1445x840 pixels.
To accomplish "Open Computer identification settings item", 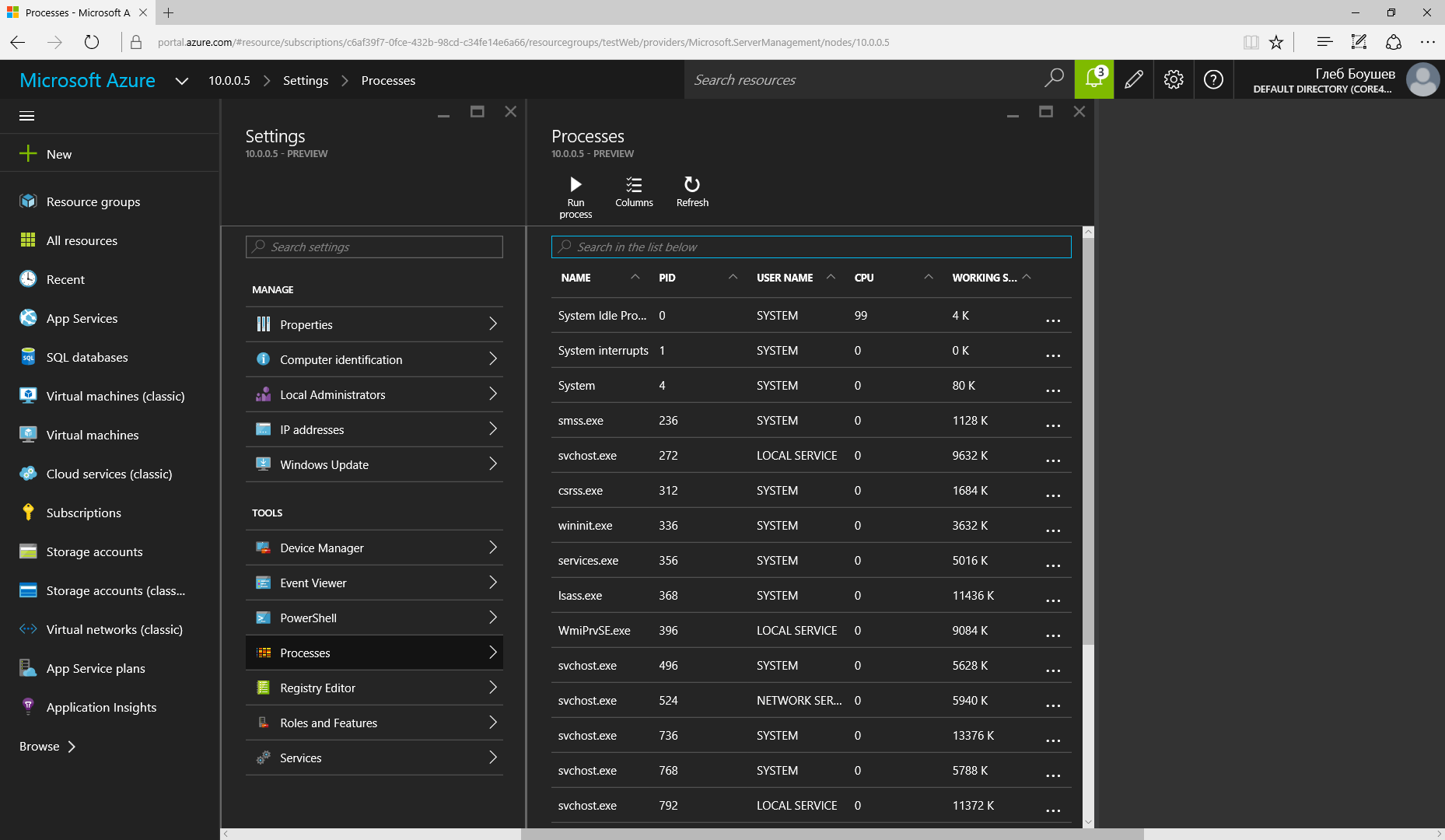I will point(374,359).
